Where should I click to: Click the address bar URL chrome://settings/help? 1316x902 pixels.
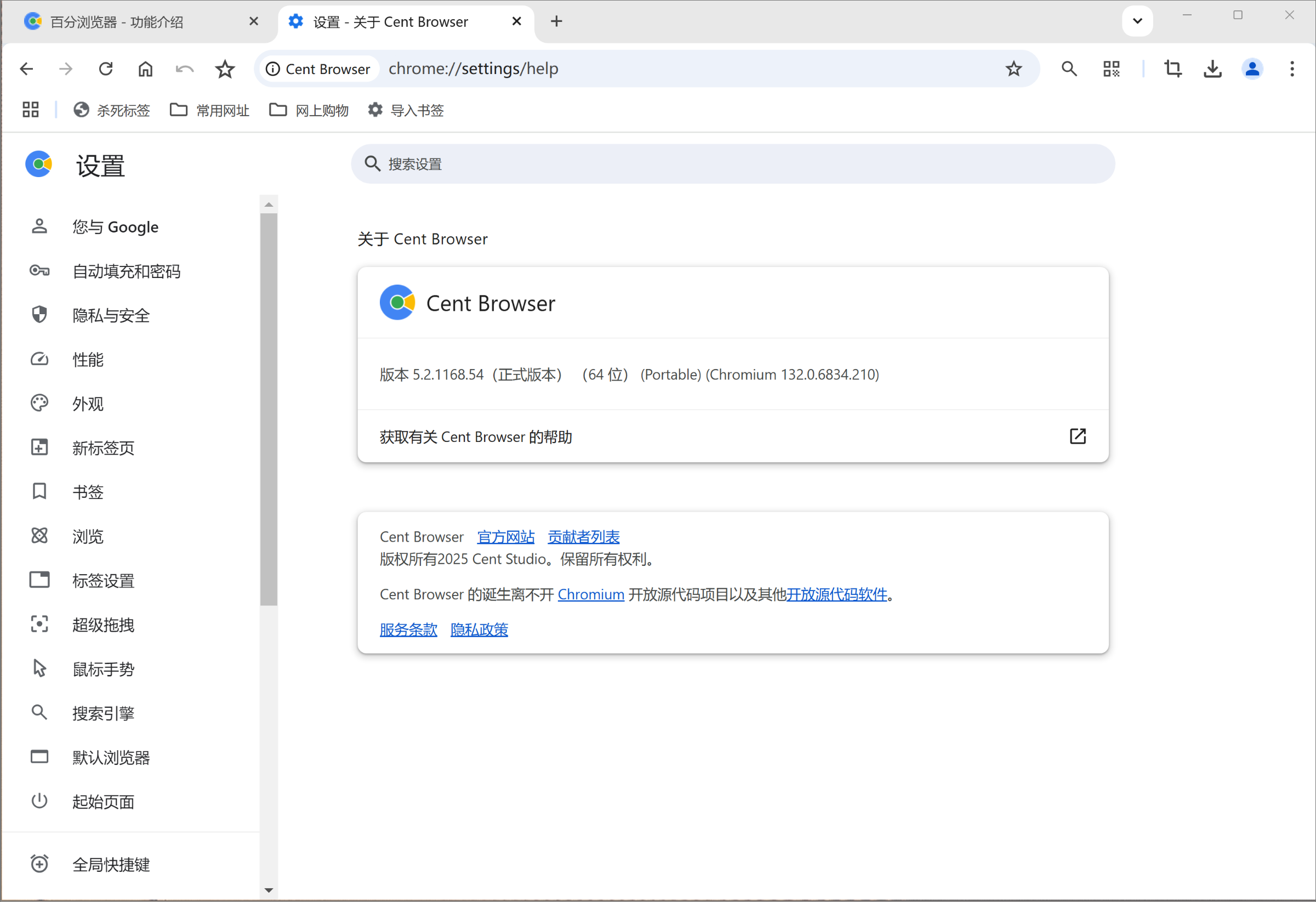coord(474,69)
